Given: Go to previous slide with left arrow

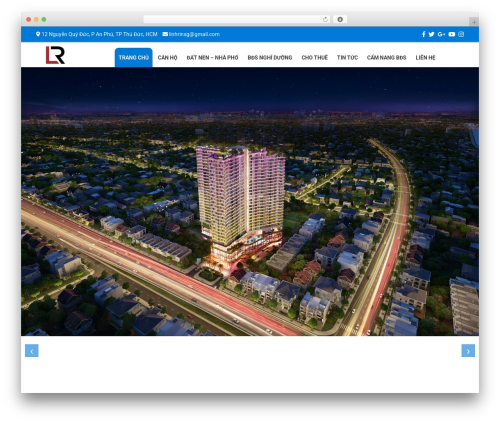Looking at the screenshot, I should [x=32, y=351].
